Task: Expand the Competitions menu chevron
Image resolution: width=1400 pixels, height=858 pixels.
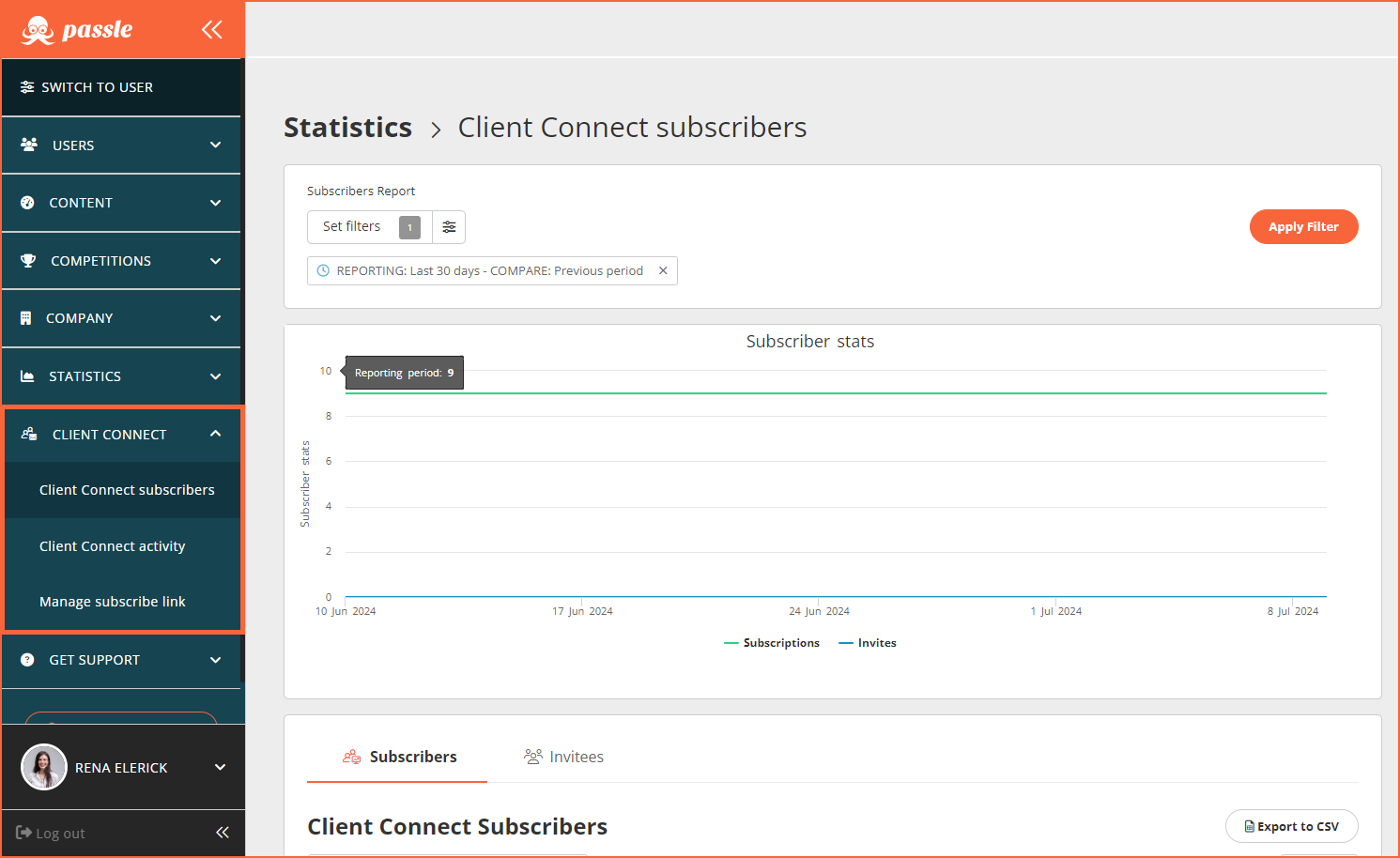Action: coord(216,261)
